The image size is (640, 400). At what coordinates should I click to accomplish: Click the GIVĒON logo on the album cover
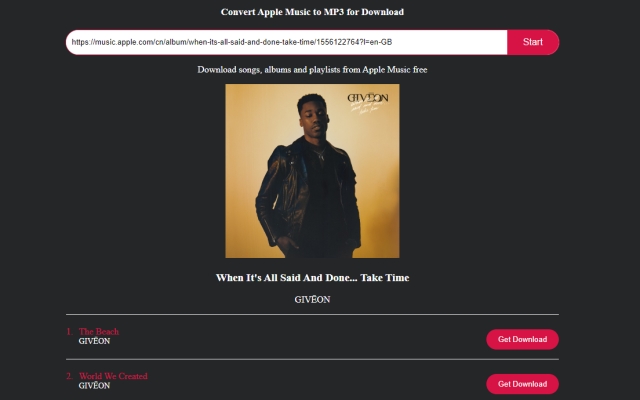click(x=368, y=98)
